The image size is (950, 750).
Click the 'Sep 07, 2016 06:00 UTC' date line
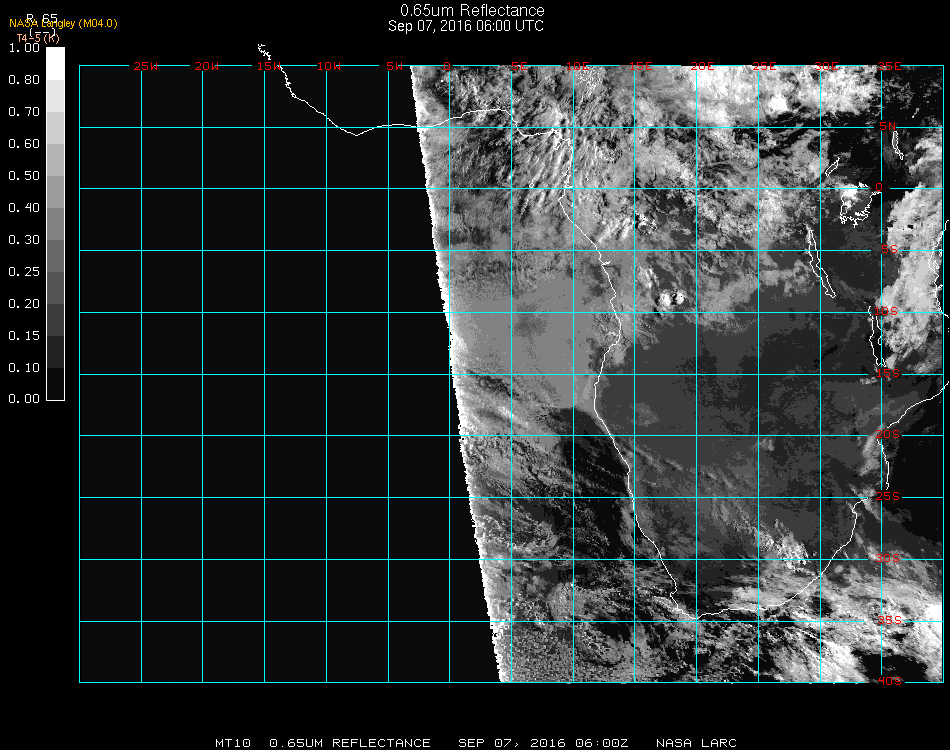[x=466, y=26]
